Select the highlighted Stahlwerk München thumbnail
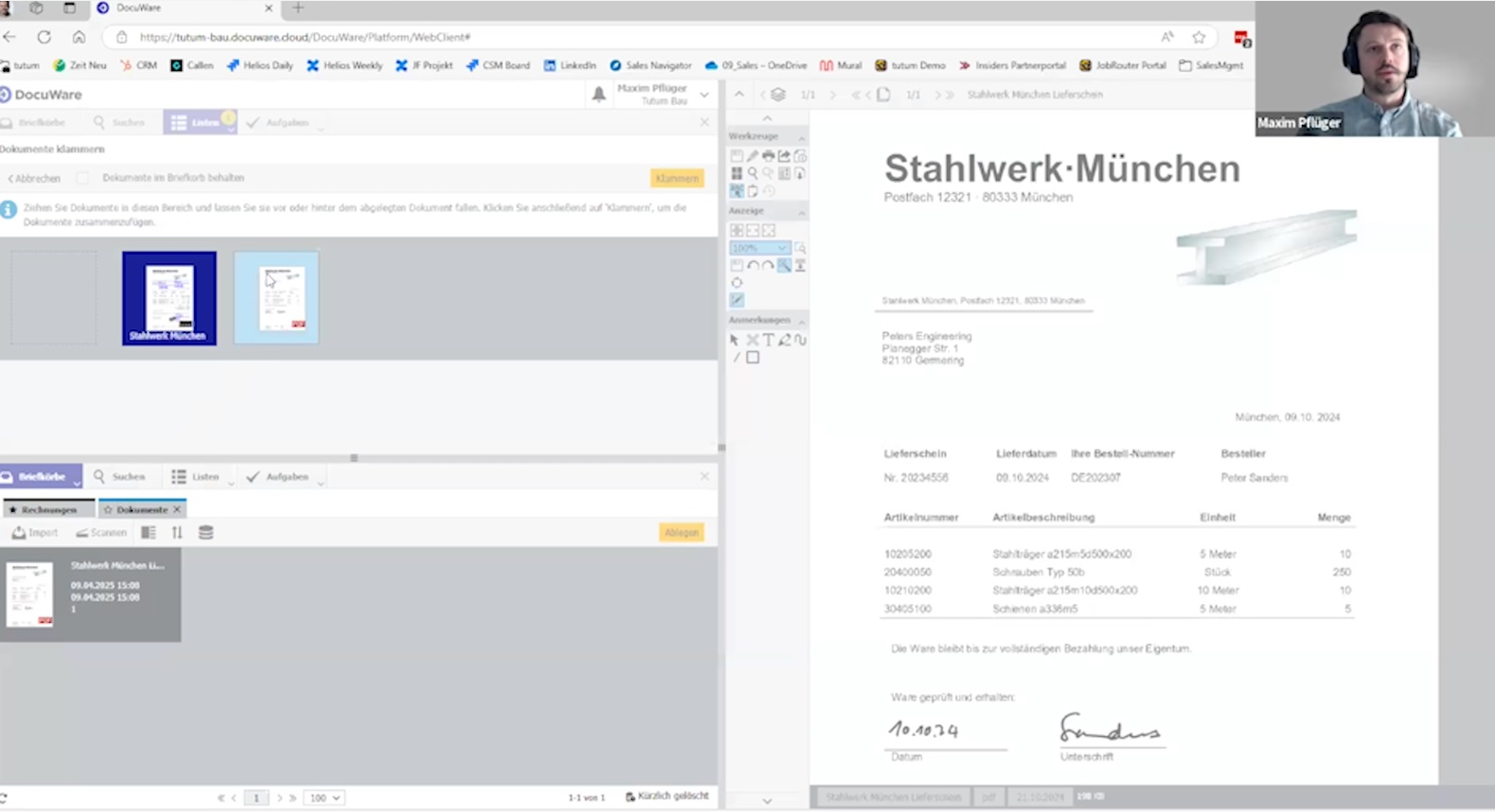The height and width of the screenshot is (812, 1495). tap(169, 298)
